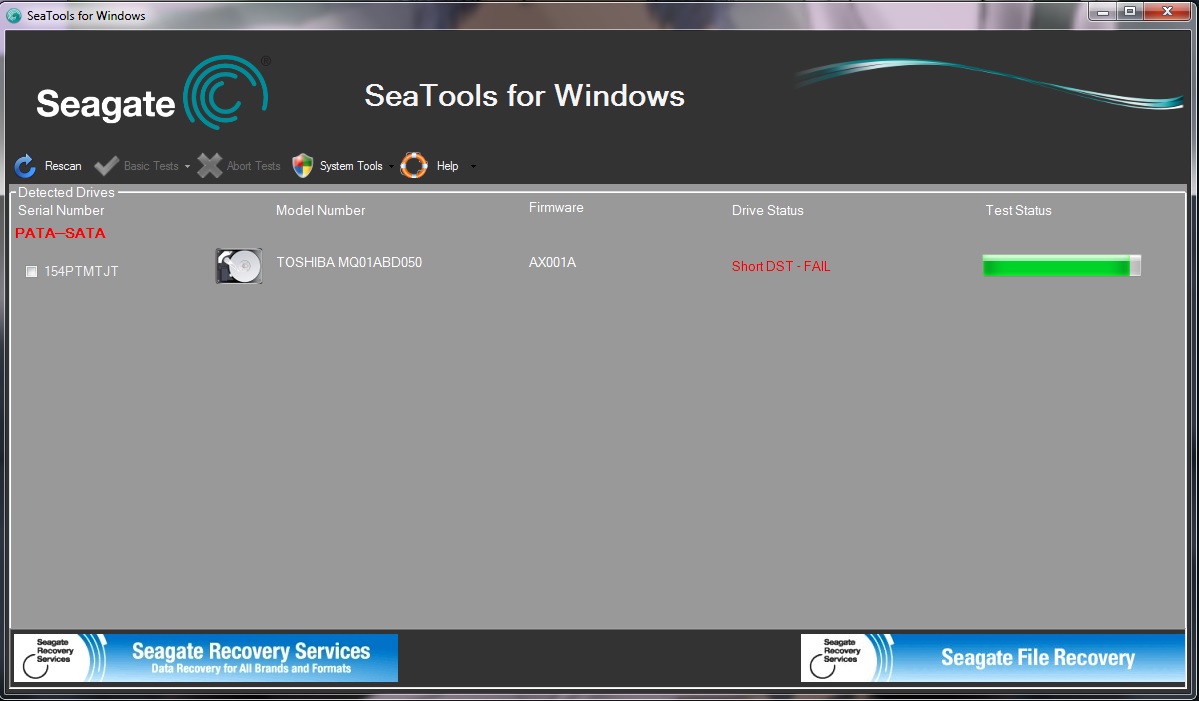Tick the checkbox for drive 154PTMTJT
Screen dimensions: 1199x701
tap(31, 271)
